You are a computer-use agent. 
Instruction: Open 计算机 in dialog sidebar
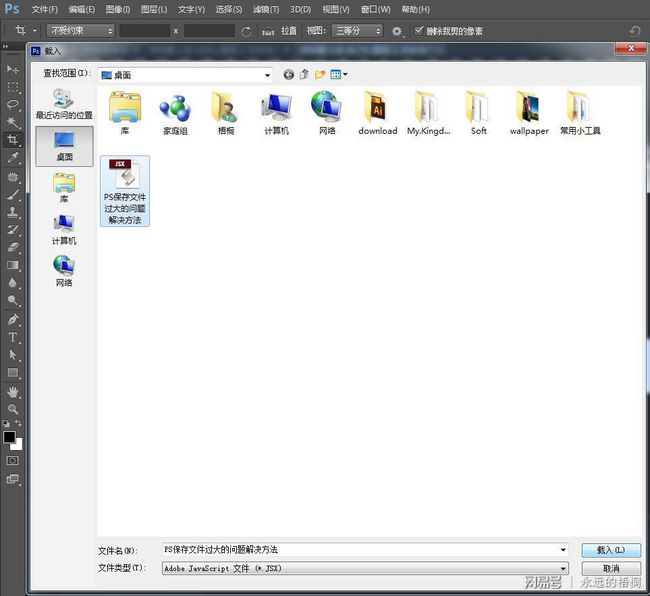coord(64,229)
